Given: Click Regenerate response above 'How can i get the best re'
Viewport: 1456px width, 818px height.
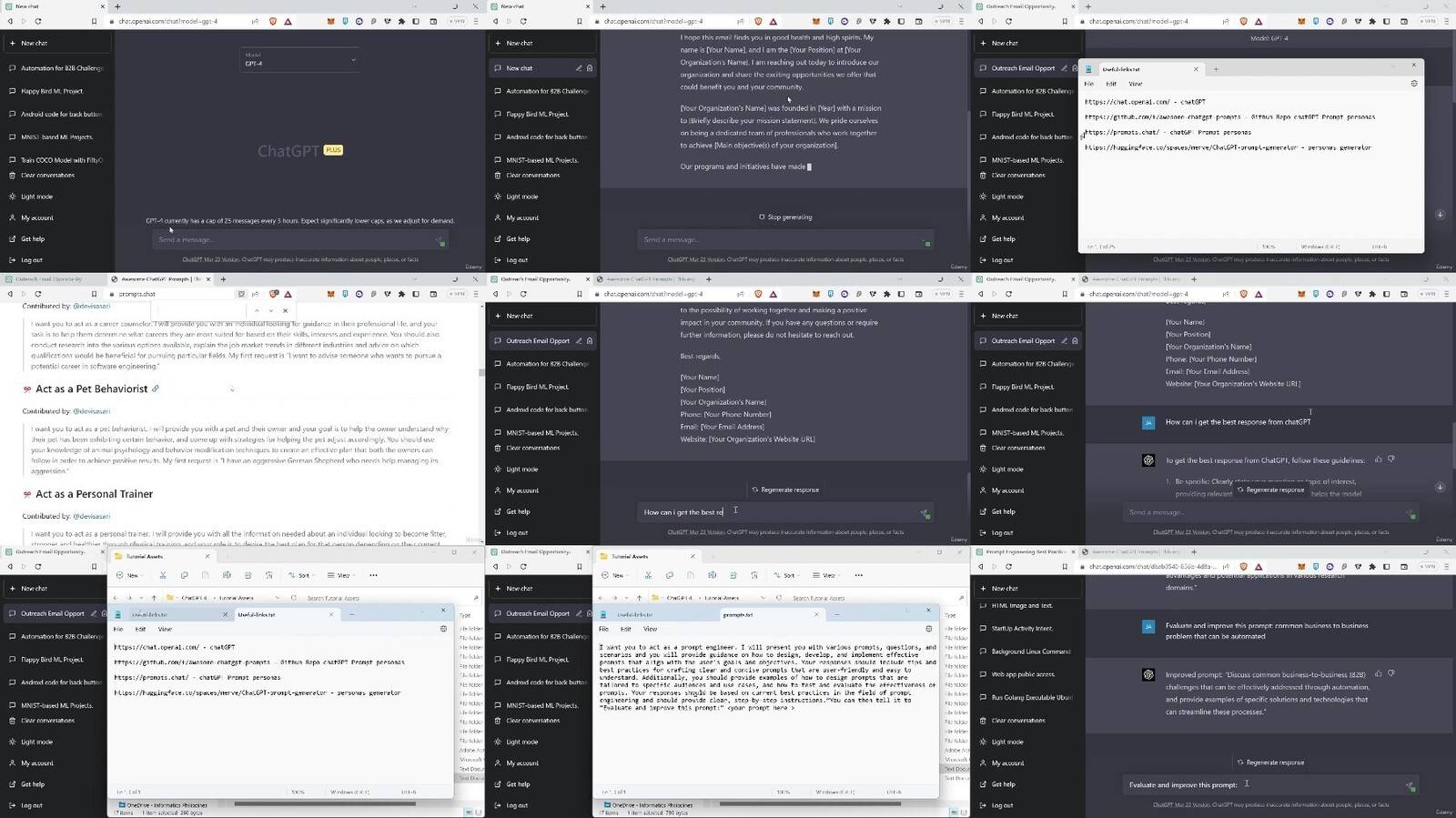Looking at the screenshot, I should (785, 490).
